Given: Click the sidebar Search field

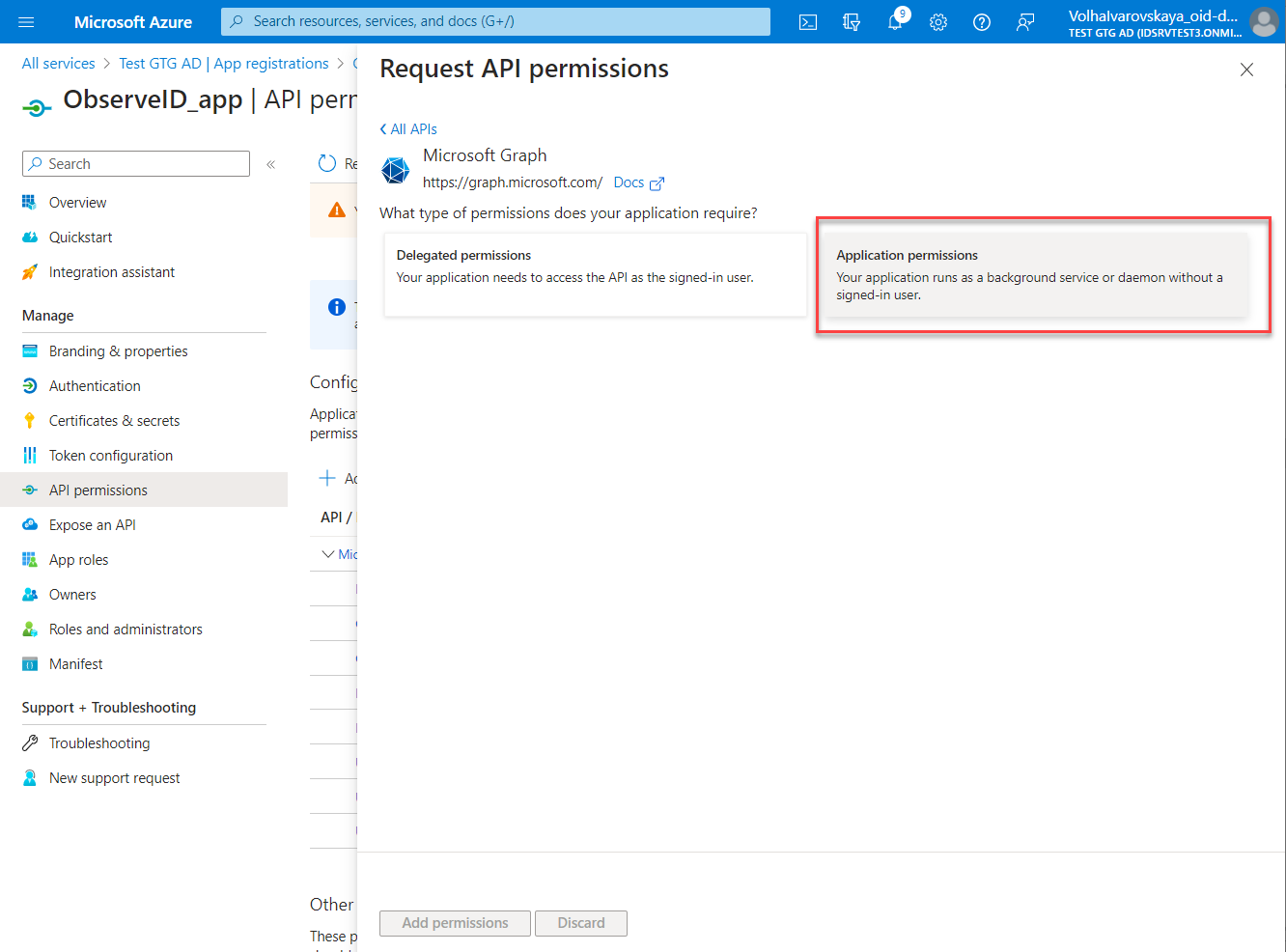Looking at the screenshot, I should pos(136,164).
